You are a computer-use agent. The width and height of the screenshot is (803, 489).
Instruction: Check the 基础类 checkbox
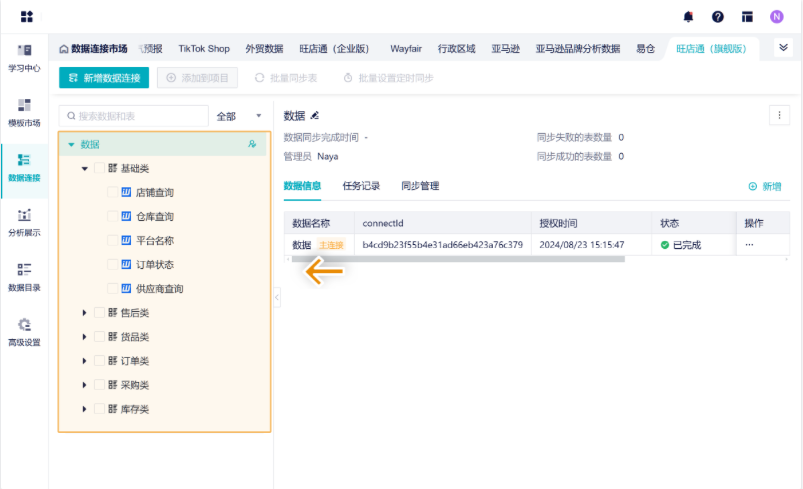pyautogui.click(x=99, y=168)
